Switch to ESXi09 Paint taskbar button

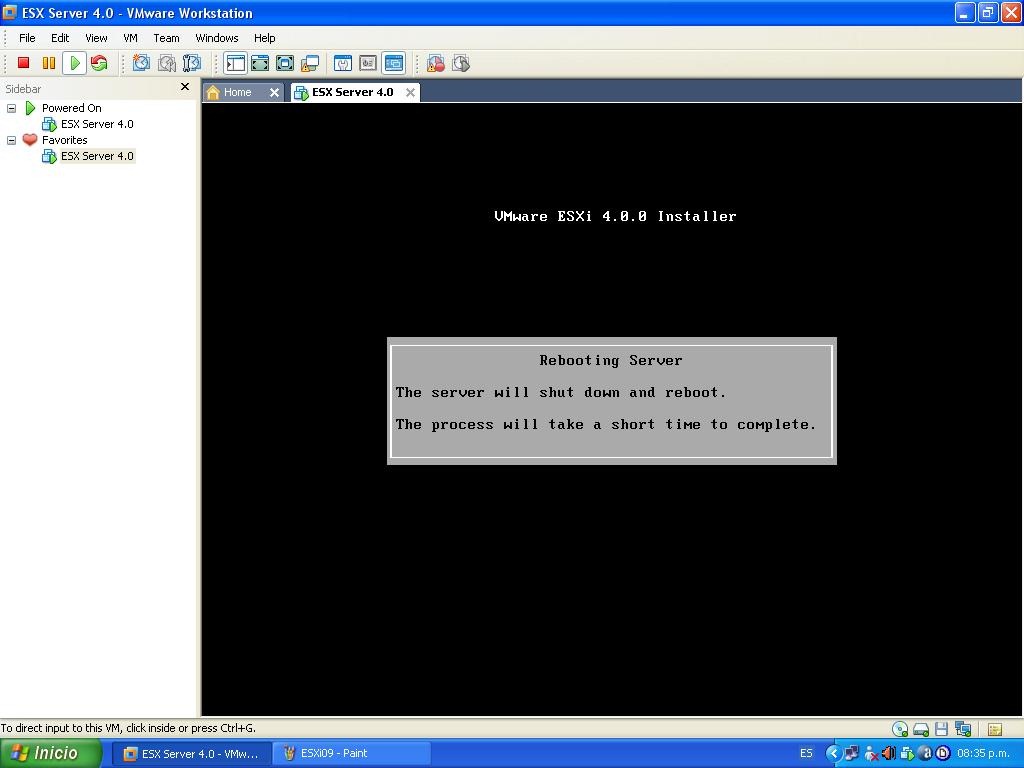tap(351, 754)
